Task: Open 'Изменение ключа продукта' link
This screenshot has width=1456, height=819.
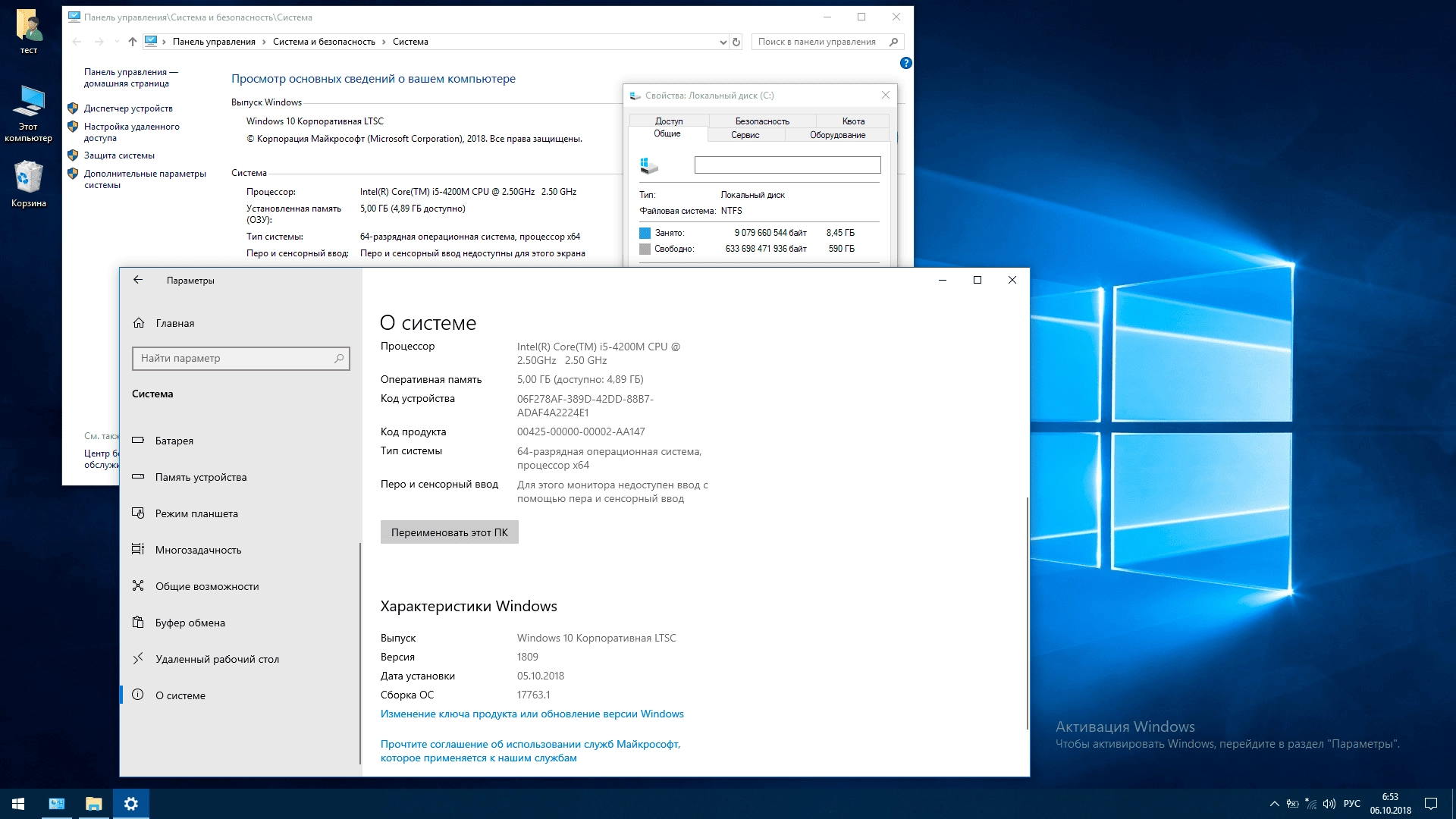Action: coord(532,714)
